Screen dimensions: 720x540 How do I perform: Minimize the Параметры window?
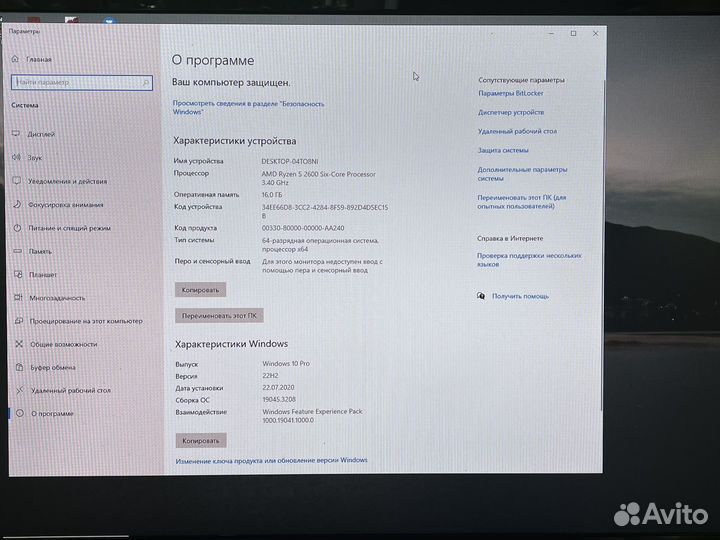click(x=551, y=34)
